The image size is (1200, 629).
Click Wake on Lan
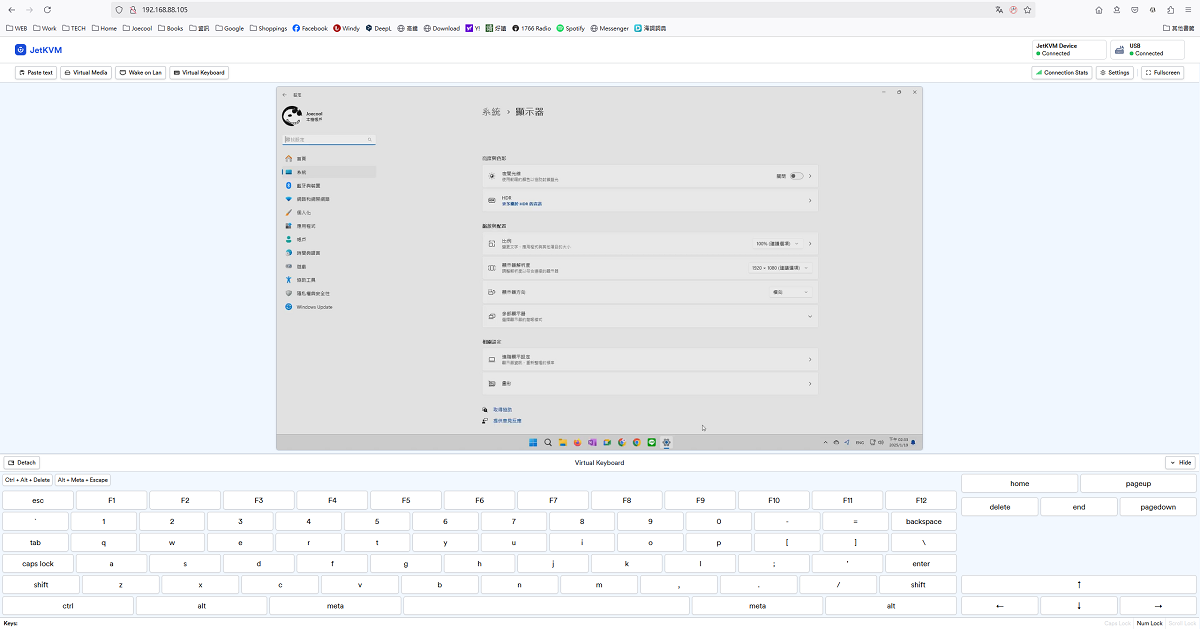click(140, 73)
